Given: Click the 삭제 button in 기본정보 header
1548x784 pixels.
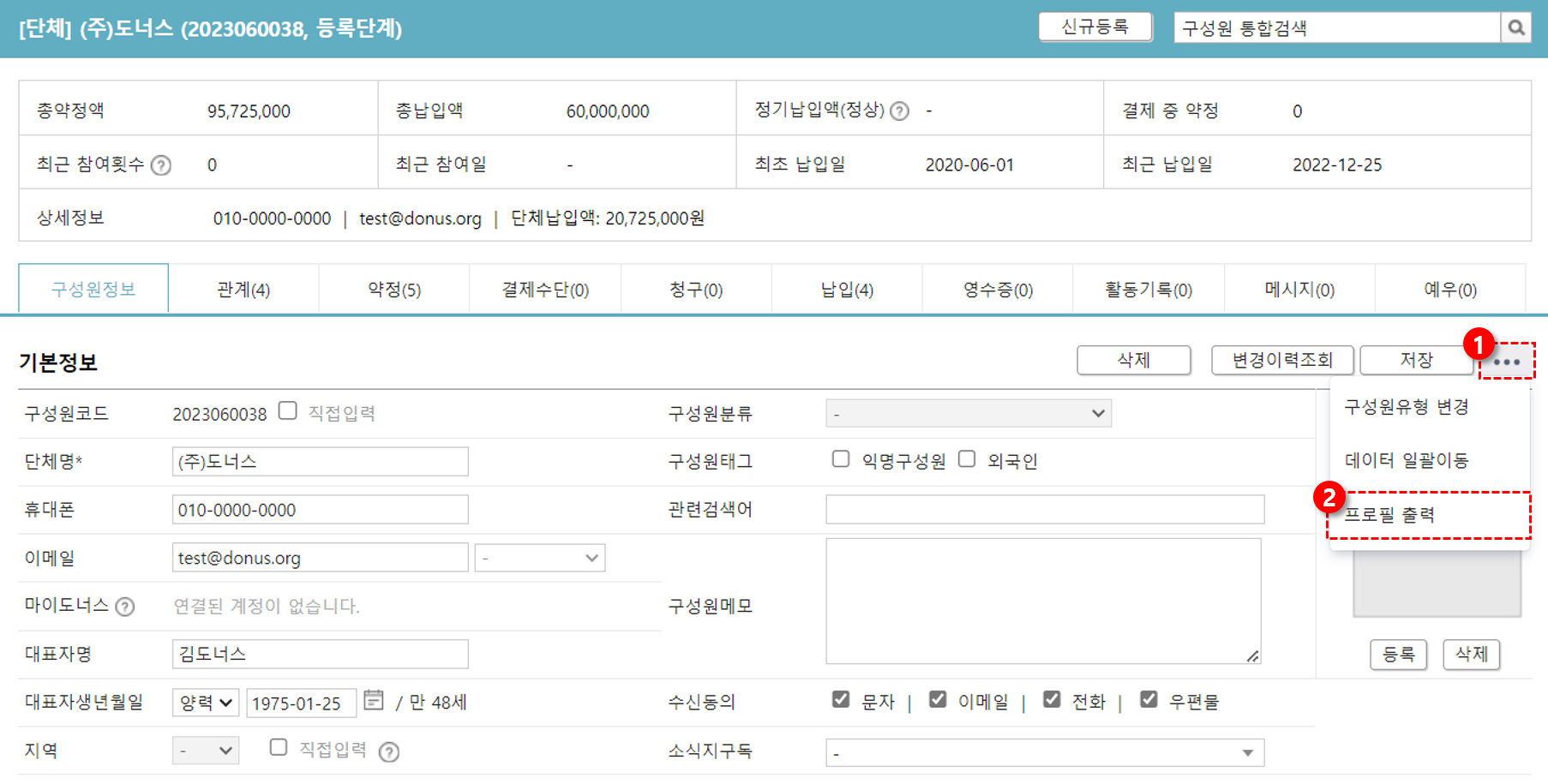Looking at the screenshot, I should (1133, 360).
